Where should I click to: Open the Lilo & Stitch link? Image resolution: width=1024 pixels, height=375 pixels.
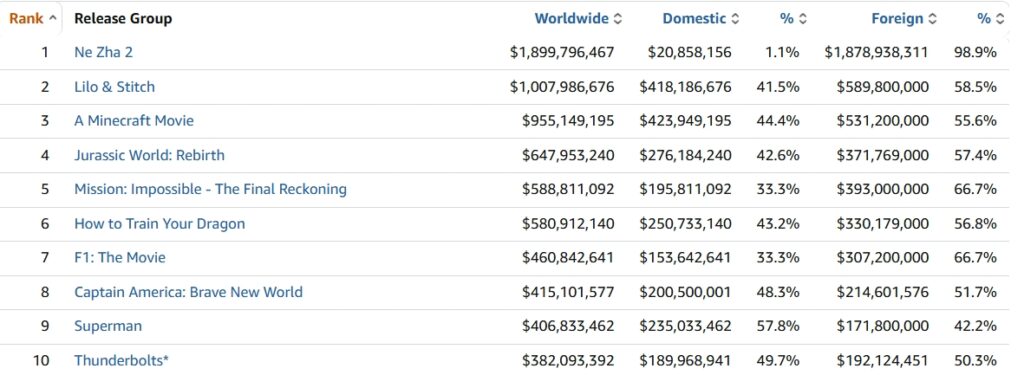pos(114,87)
